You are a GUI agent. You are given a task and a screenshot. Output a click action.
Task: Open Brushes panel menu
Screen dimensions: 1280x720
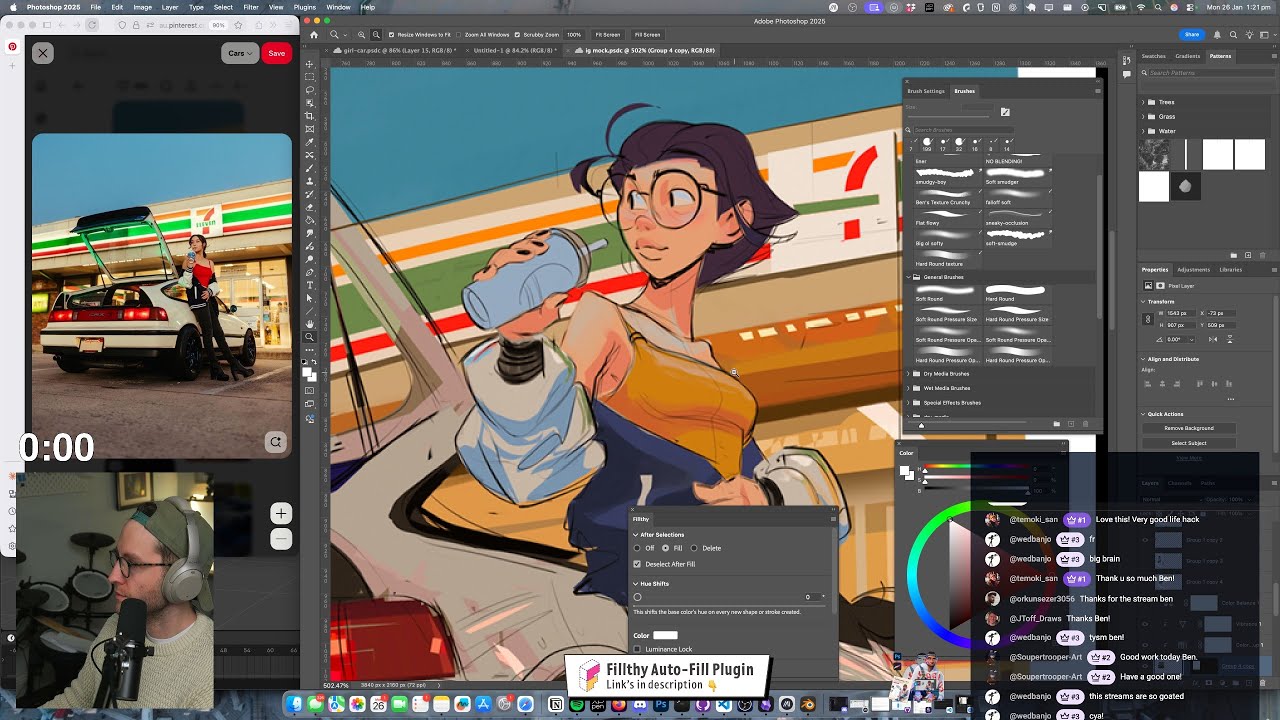[1097, 91]
